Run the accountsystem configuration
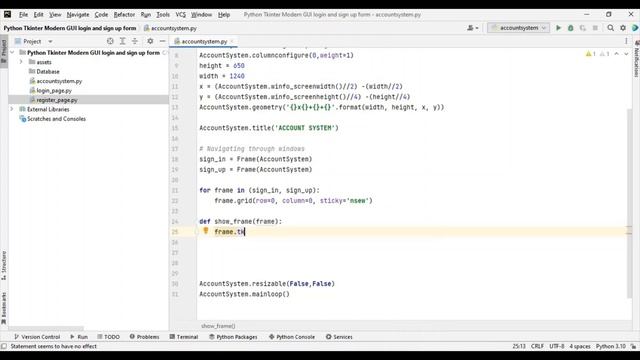The height and width of the screenshot is (360, 640). (x=558, y=28)
